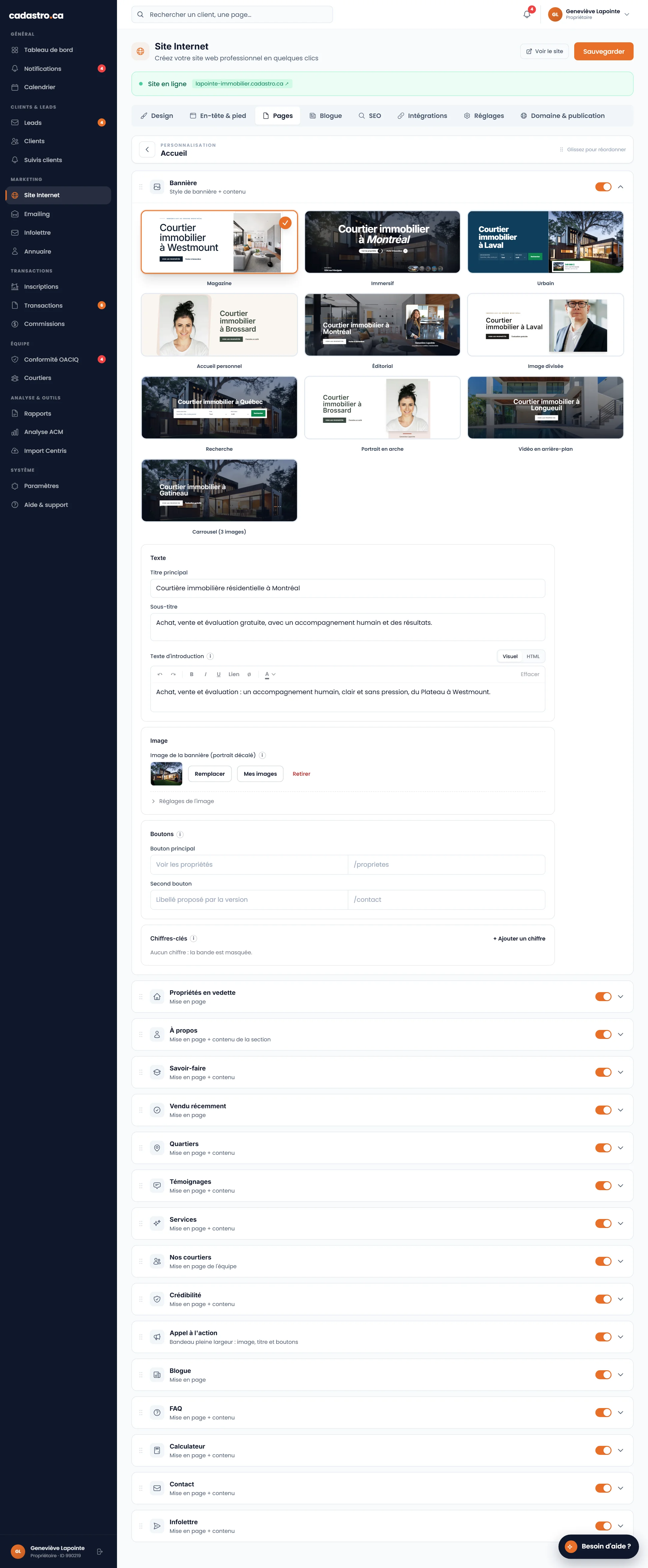The width and height of the screenshot is (648, 1568).
Task: Underline text in the intro editor
Action: point(218,674)
